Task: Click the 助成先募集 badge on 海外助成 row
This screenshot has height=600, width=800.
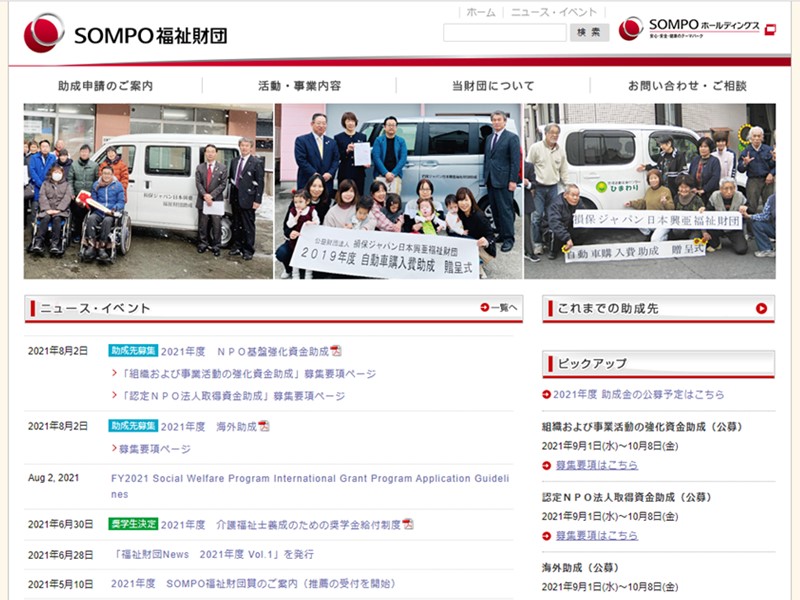Action: 133,426
